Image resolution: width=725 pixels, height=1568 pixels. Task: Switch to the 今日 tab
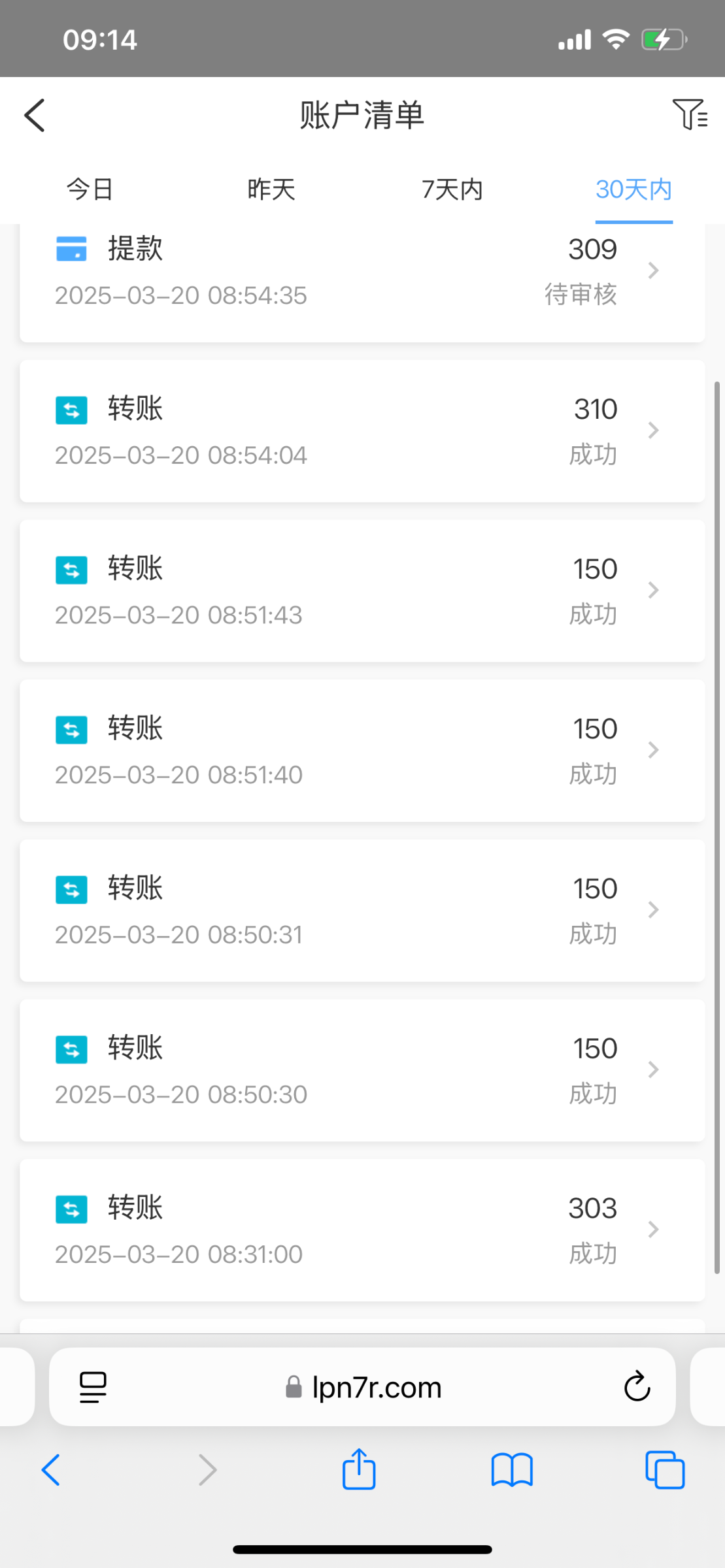(x=90, y=189)
